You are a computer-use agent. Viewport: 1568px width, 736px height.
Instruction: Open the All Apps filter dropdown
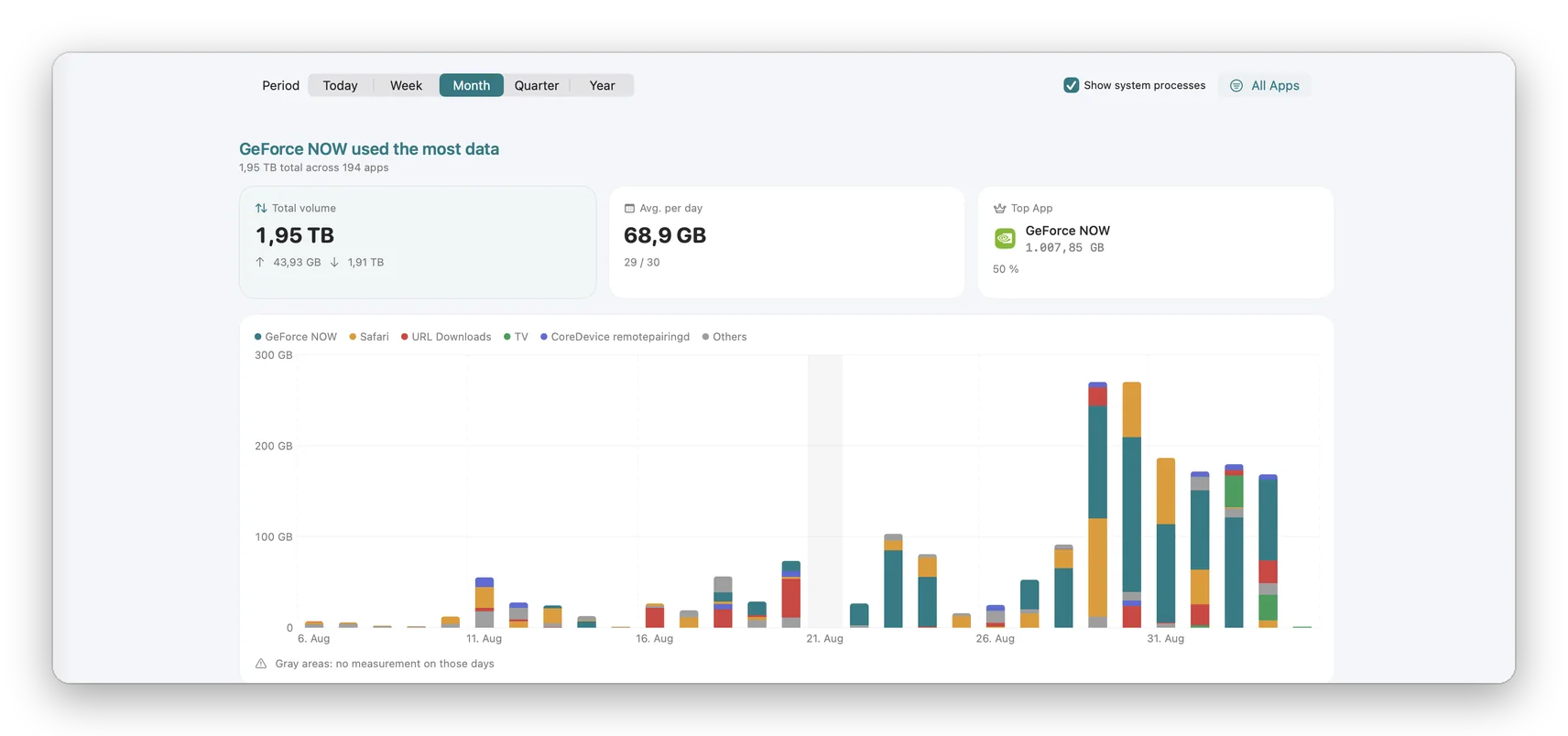(1264, 85)
